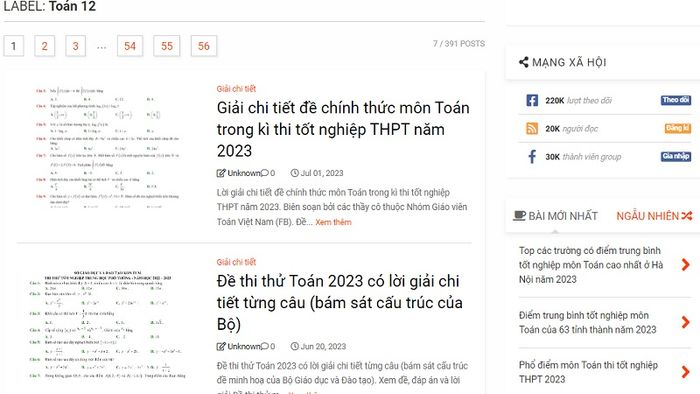
Task: Click the 'Jul 01, 2023' date text
Action: coord(322,173)
